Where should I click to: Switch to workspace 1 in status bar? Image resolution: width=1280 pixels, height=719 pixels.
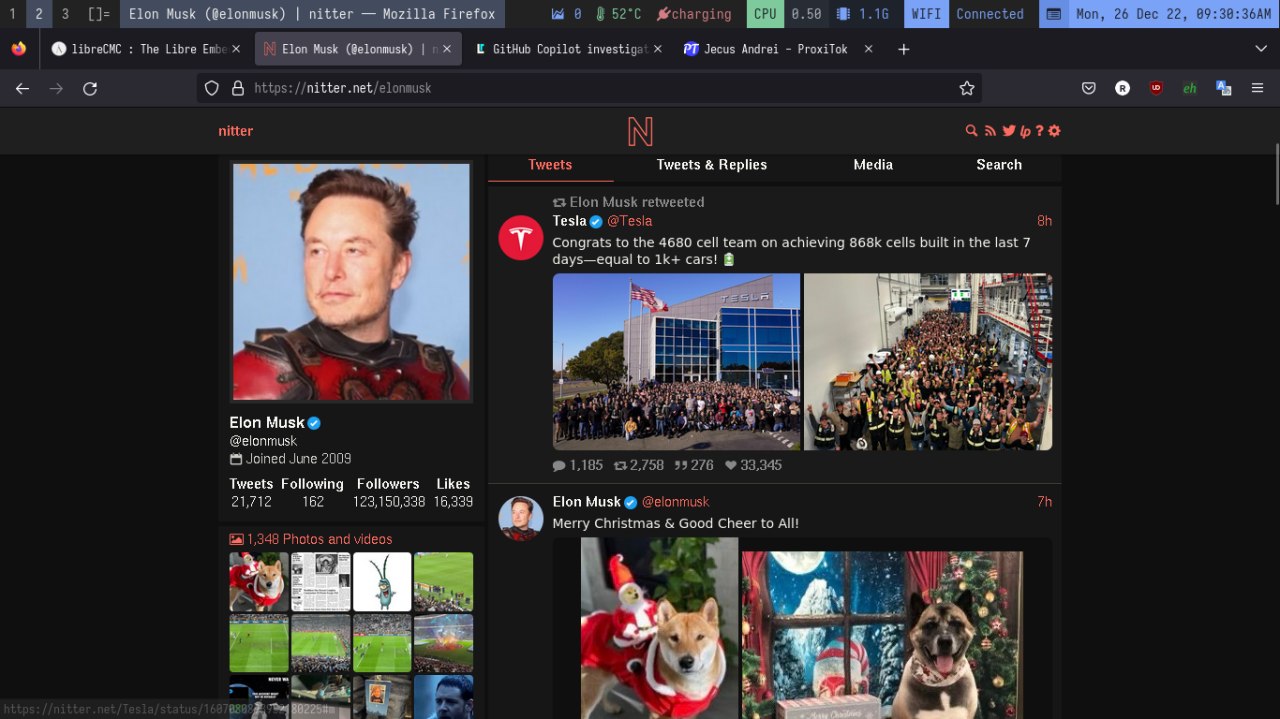pos(13,14)
